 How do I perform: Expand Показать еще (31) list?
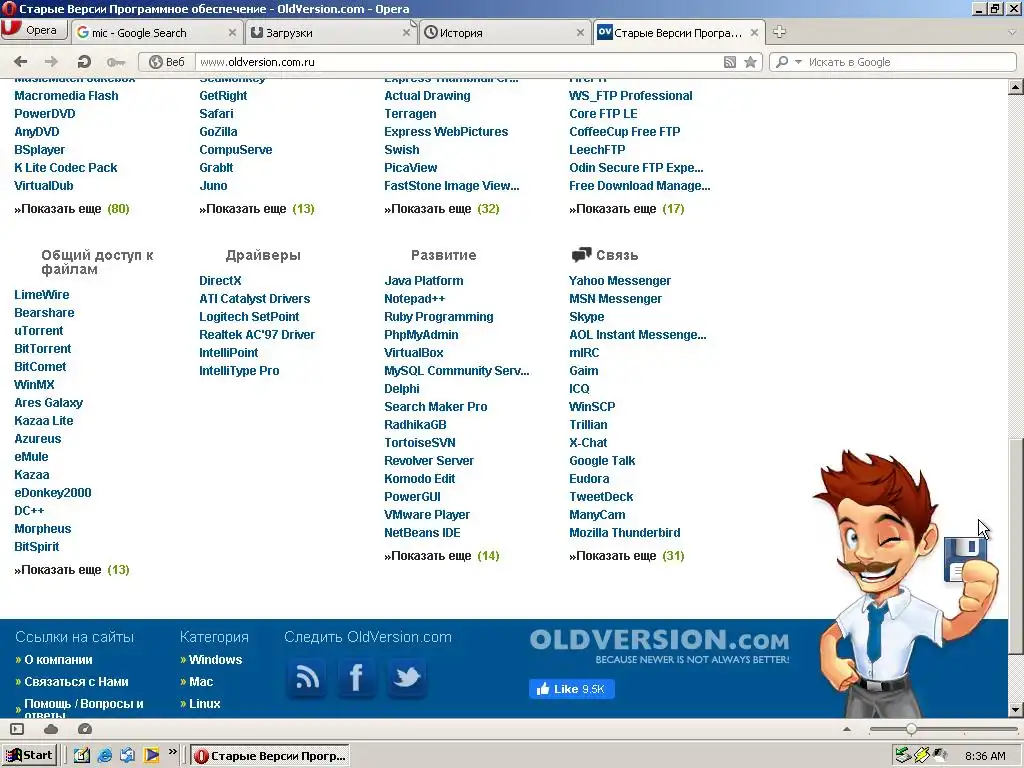pyautogui.click(x=626, y=556)
